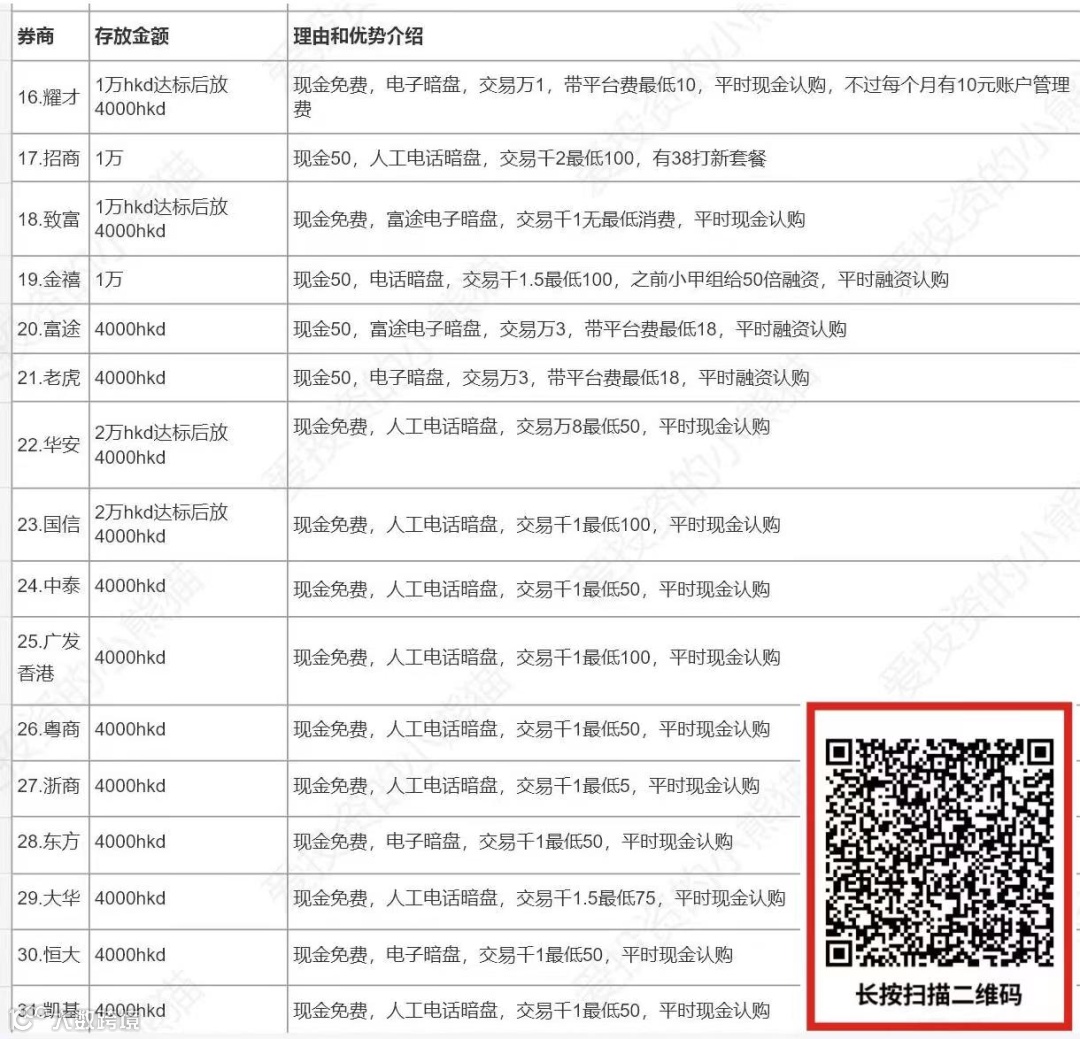Click the description 交易千1最低5

pos(526,785)
